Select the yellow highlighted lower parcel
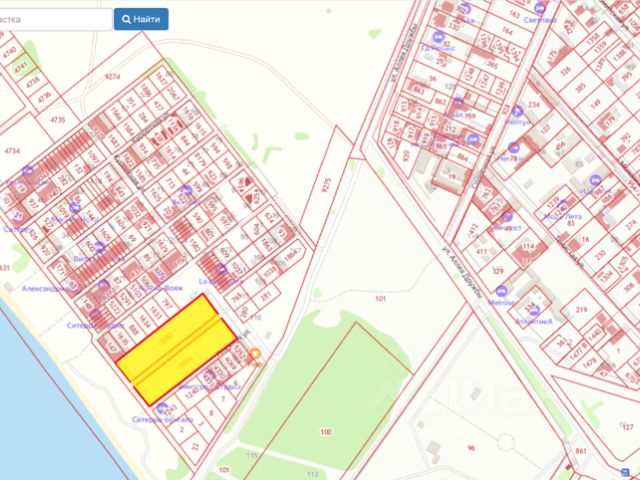The image size is (640, 480). pyautogui.click(x=185, y=362)
